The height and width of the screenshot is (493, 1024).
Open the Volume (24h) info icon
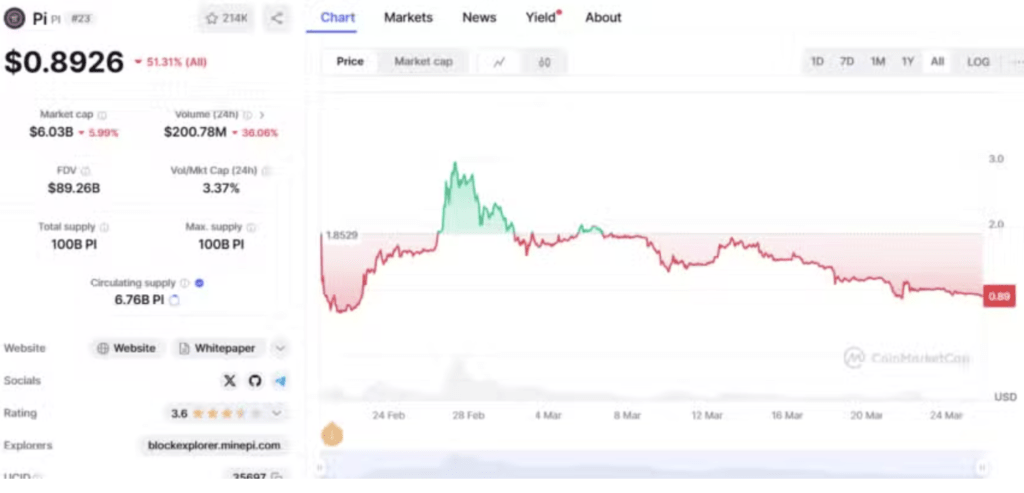click(x=248, y=115)
